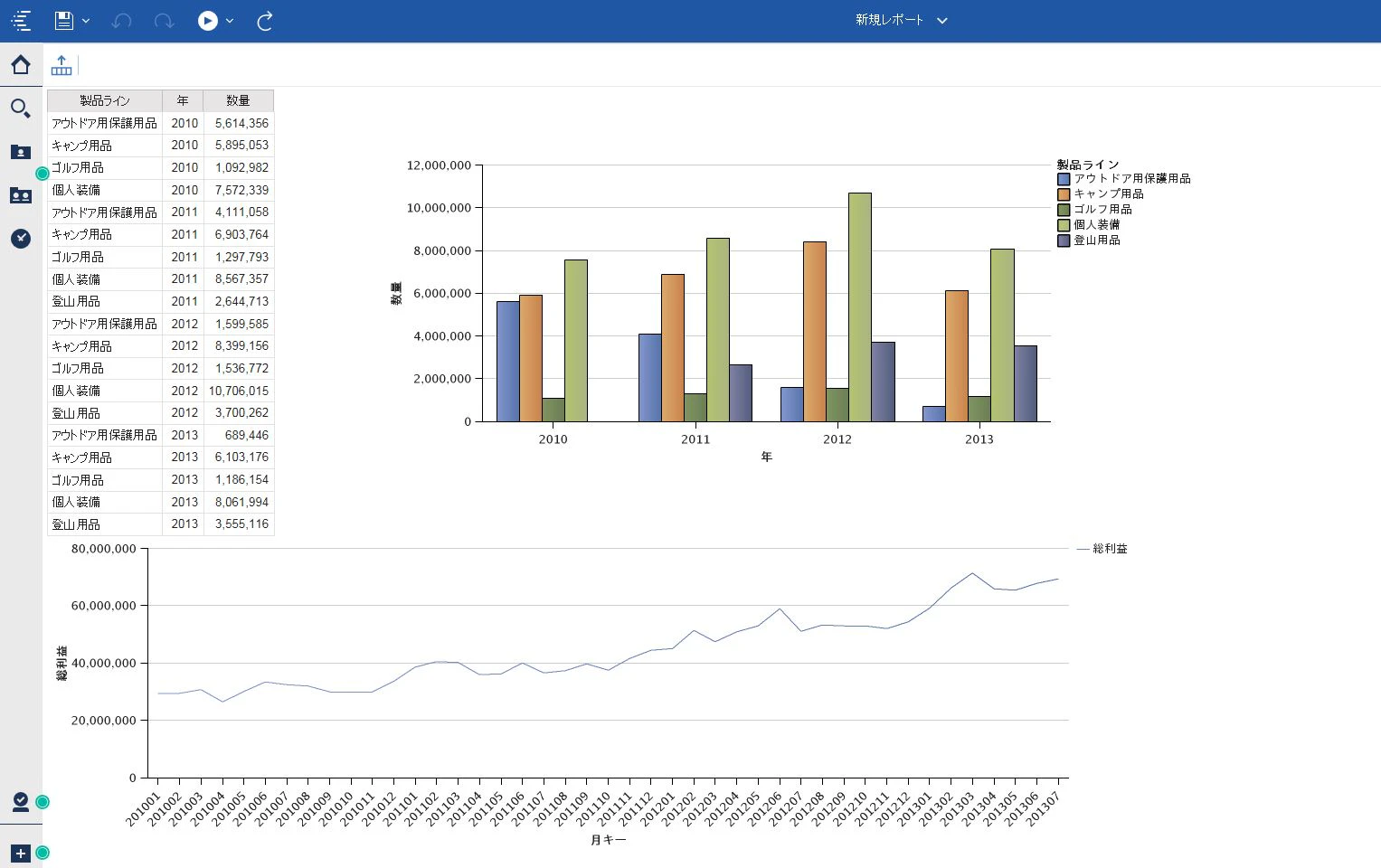1381x868 pixels.
Task: Expand the Run options dropdown arrow
Action: point(230,20)
